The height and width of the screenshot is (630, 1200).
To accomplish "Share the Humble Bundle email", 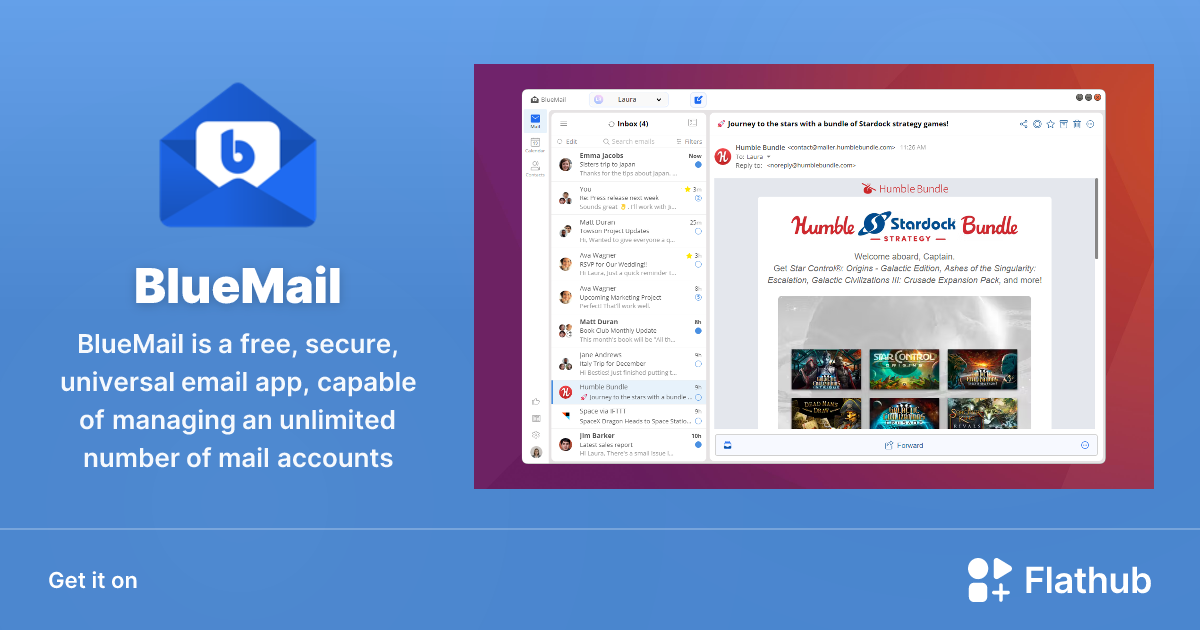I will tap(1024, 124).
